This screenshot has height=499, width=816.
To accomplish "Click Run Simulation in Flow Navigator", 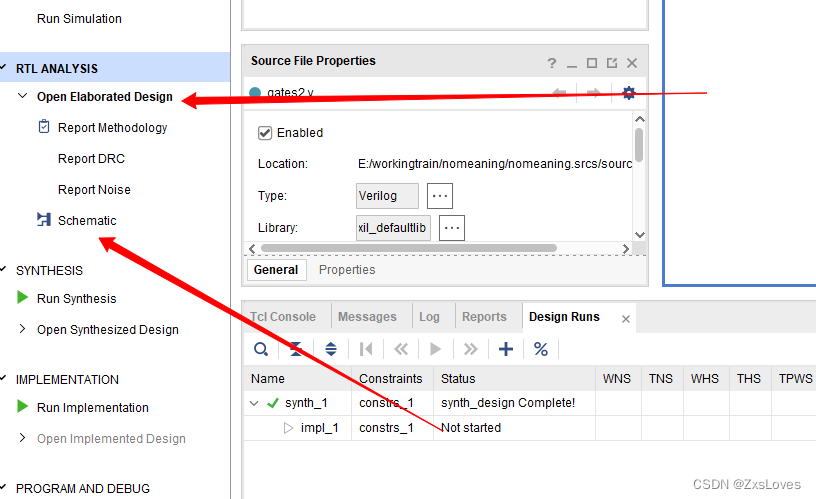I will [x=79, y=19].
